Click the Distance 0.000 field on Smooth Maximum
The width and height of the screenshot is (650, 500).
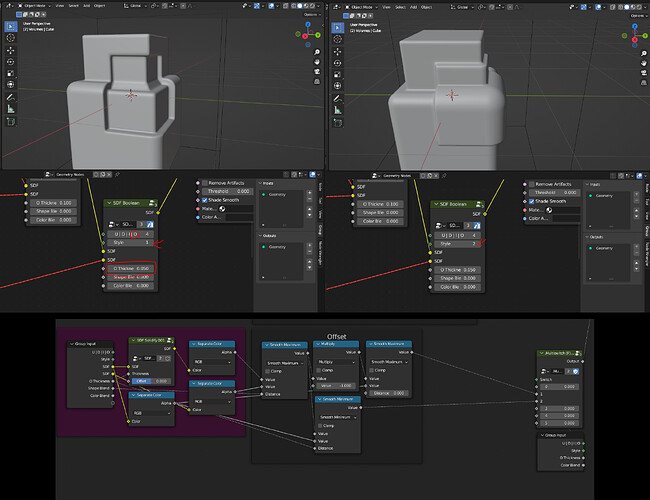[x=389, y=393]
